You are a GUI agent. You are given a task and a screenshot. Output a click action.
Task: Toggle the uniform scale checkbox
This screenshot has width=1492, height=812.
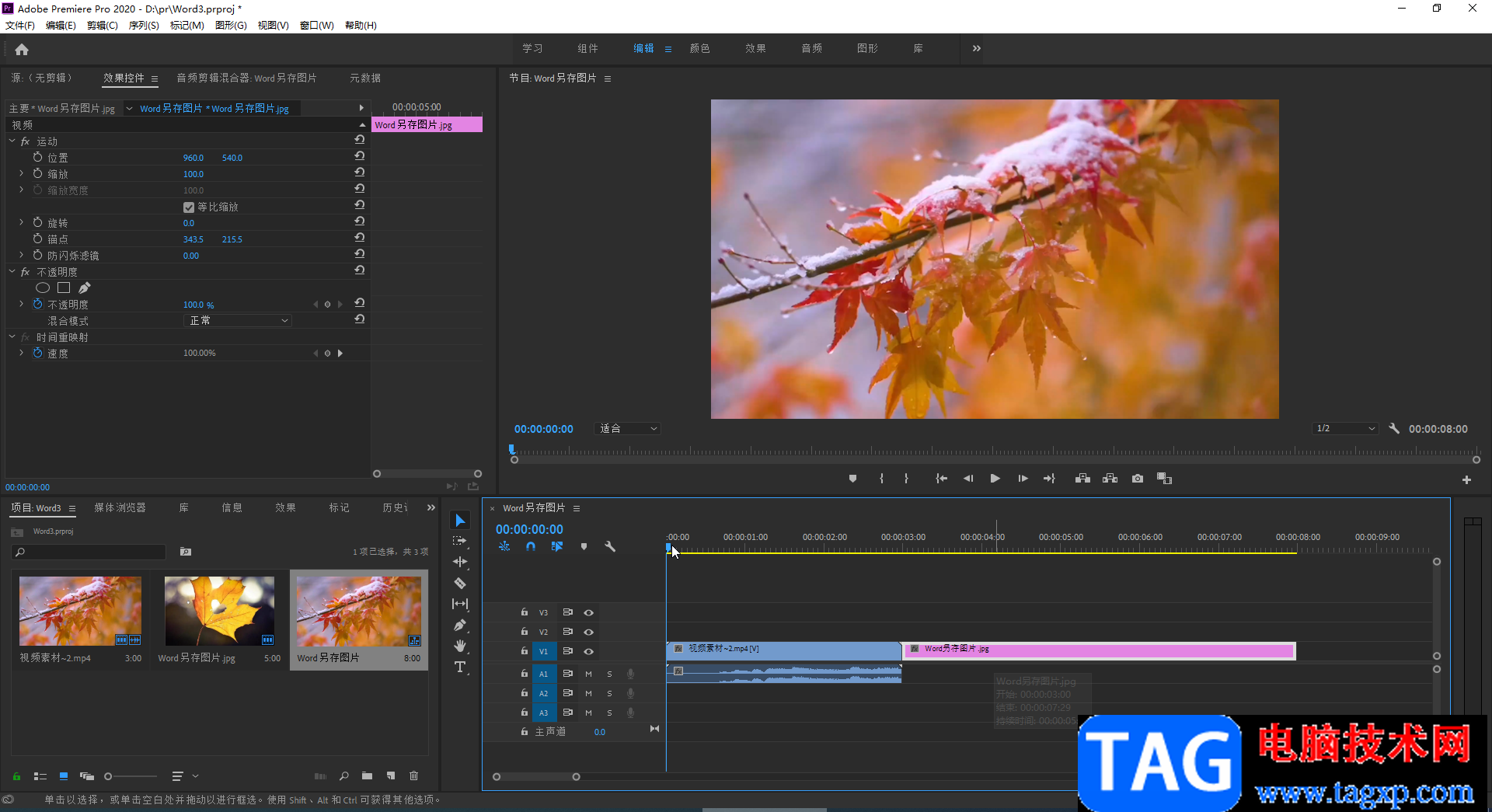(188, 207)
